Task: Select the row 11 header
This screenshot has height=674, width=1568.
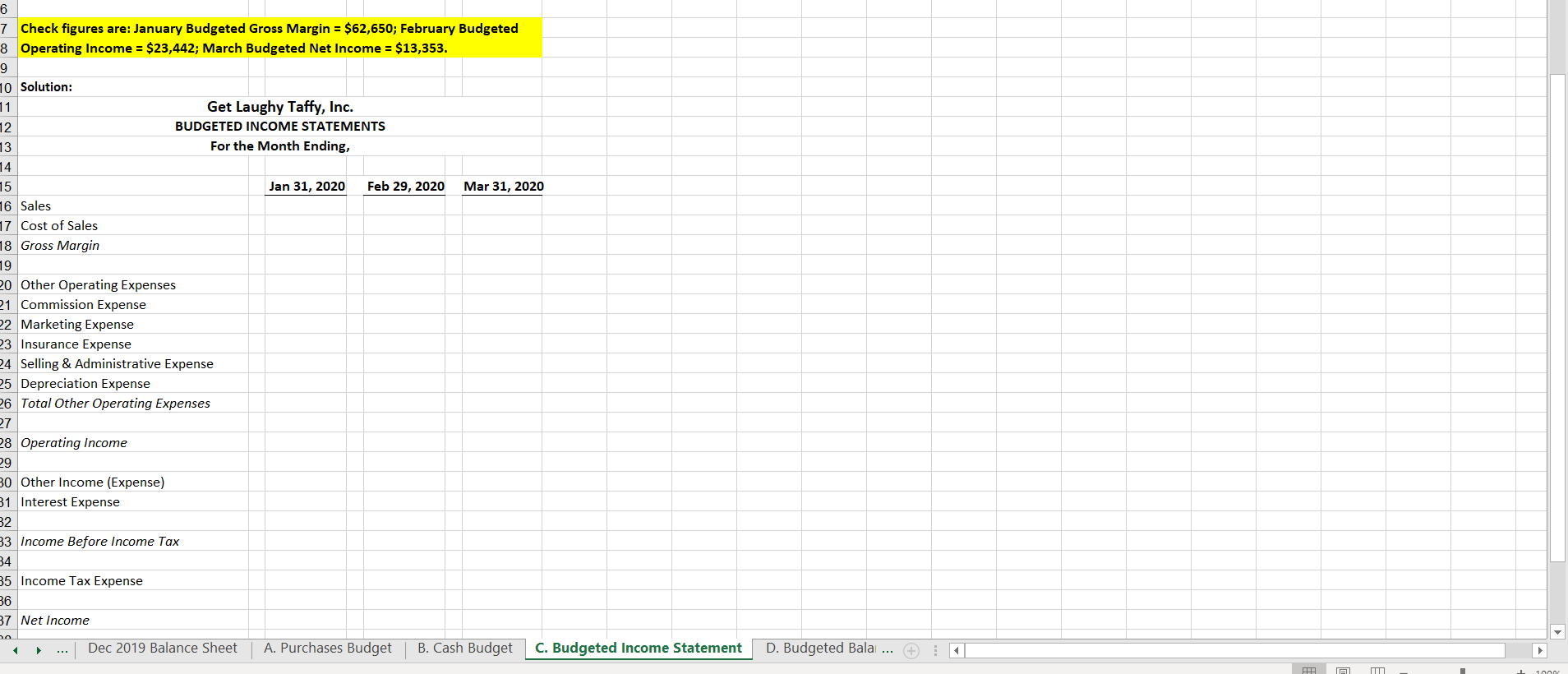Action: 7,107
